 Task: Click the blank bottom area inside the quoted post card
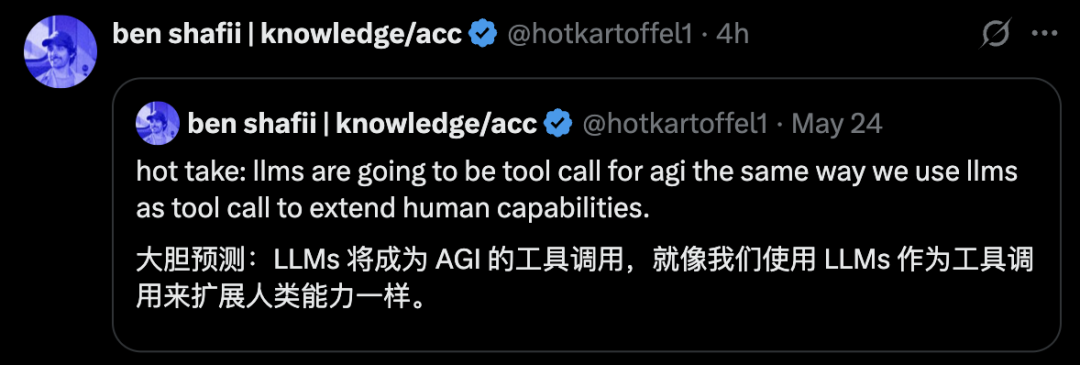point(585,332)
